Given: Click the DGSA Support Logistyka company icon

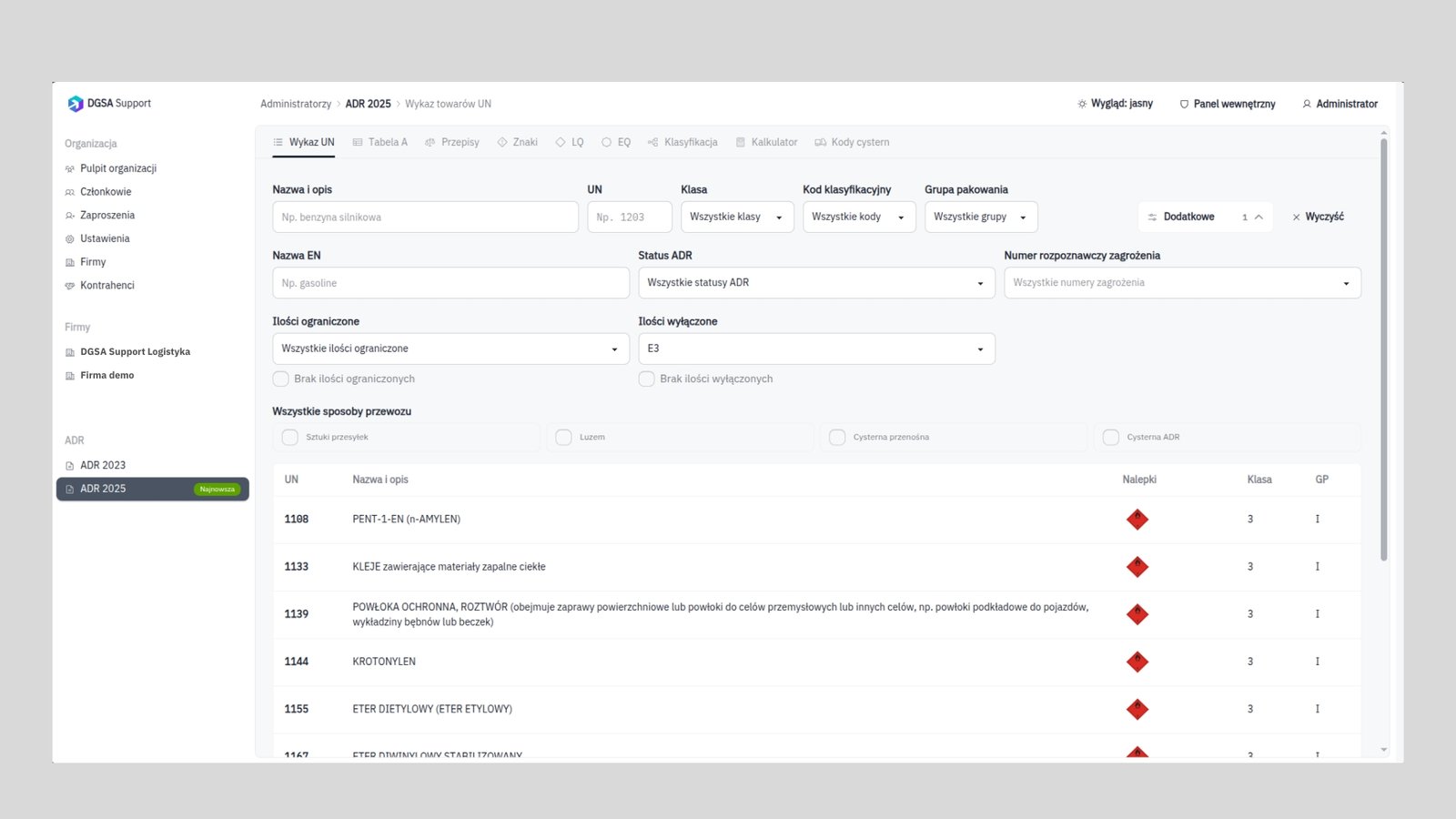Looking at the screenshot, I should (x=70, y=352).
